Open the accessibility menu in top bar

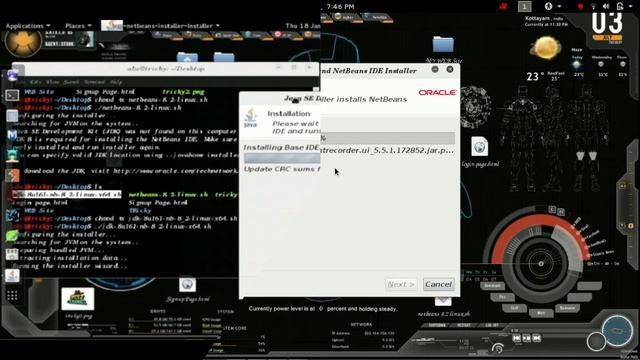[552, 6]
